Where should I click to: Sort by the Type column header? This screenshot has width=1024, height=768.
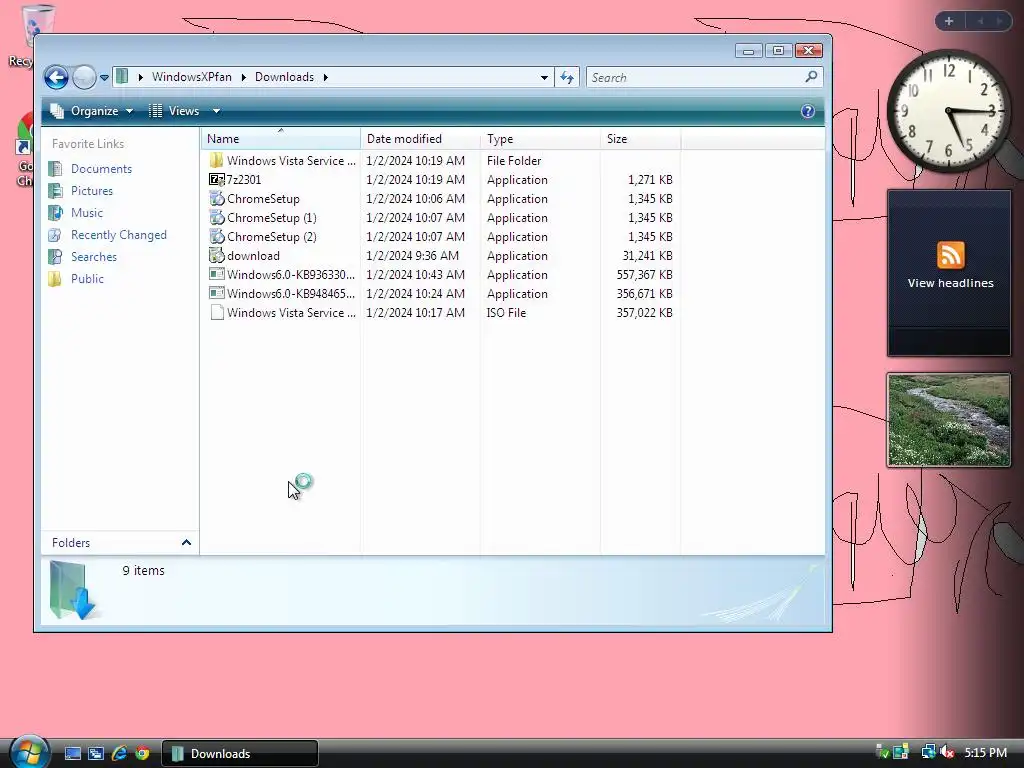(540, 138)
